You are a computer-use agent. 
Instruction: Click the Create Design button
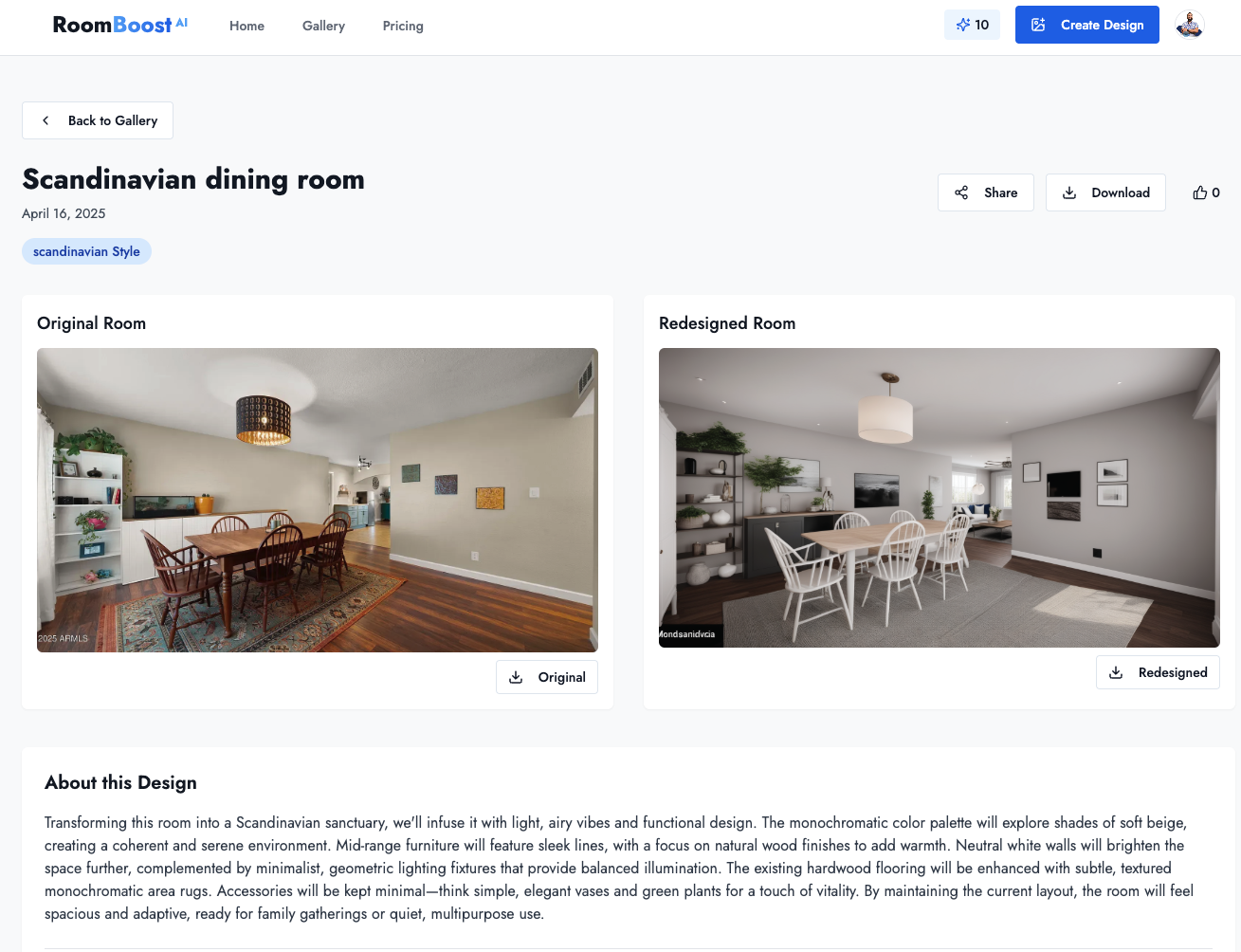click(1087, 25)
